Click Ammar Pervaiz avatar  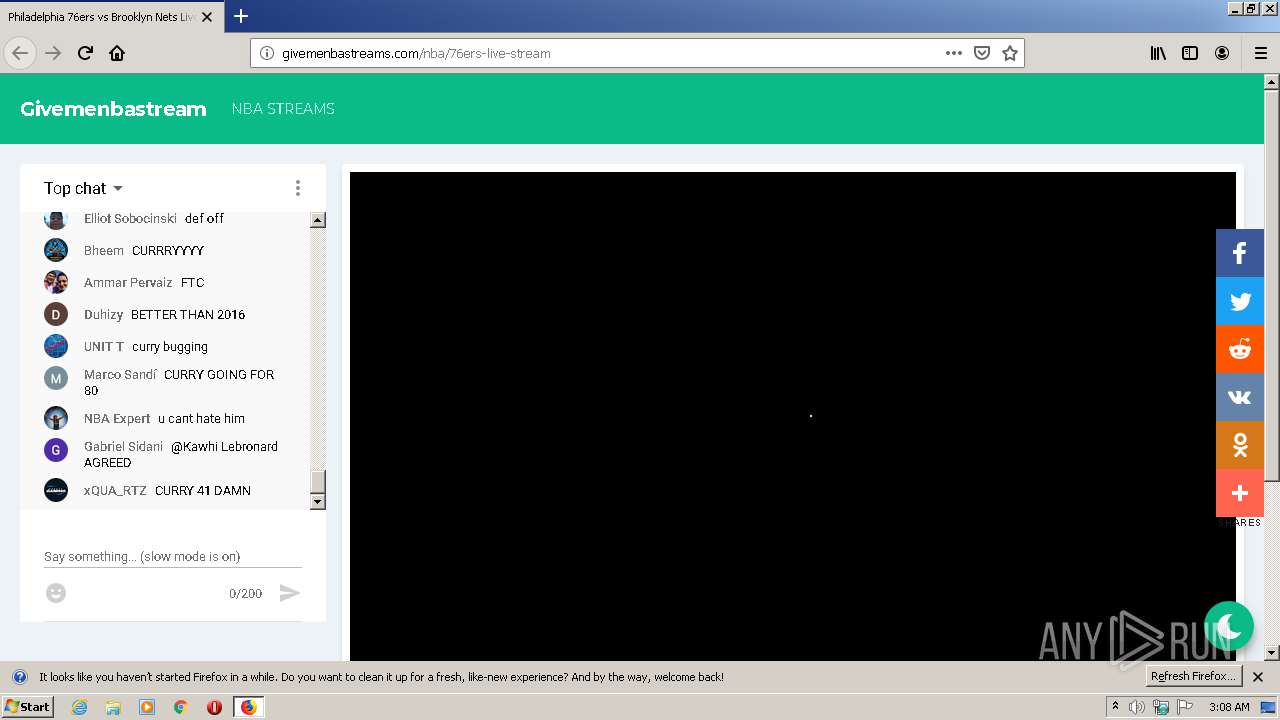(x=56, y=282)
